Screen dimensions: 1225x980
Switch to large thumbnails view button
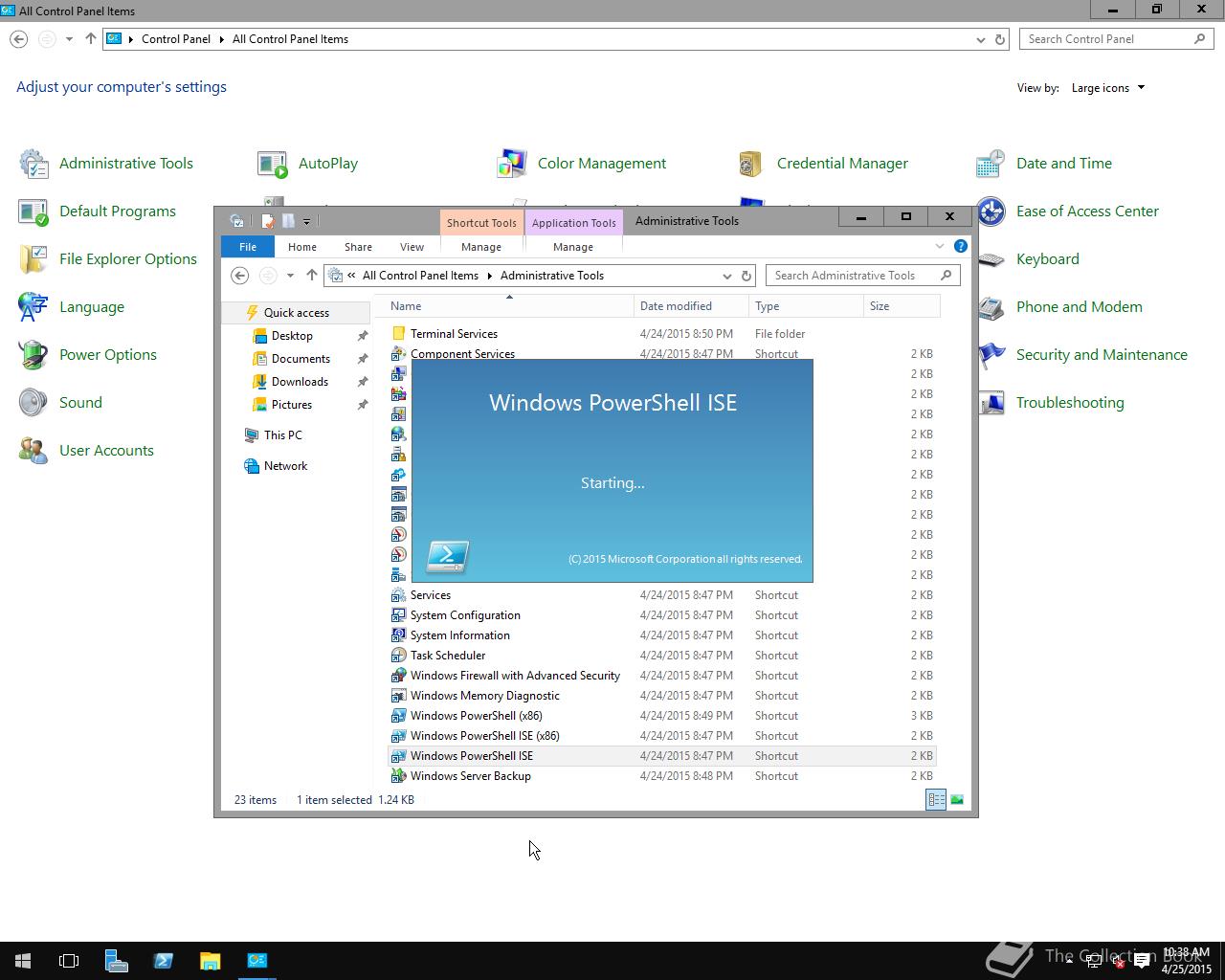point(956,800)
